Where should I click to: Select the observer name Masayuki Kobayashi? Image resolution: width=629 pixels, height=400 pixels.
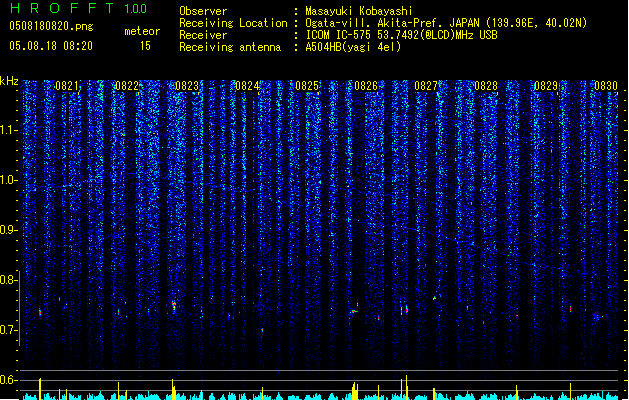click(359, 11)
